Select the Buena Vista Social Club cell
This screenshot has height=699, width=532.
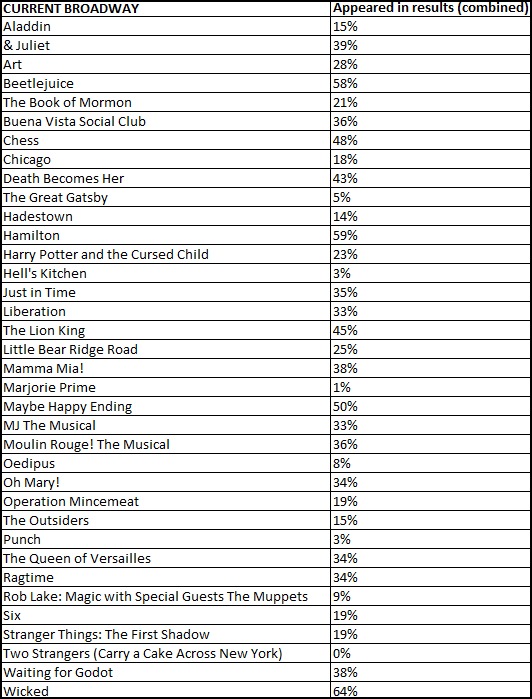point(165,121)
